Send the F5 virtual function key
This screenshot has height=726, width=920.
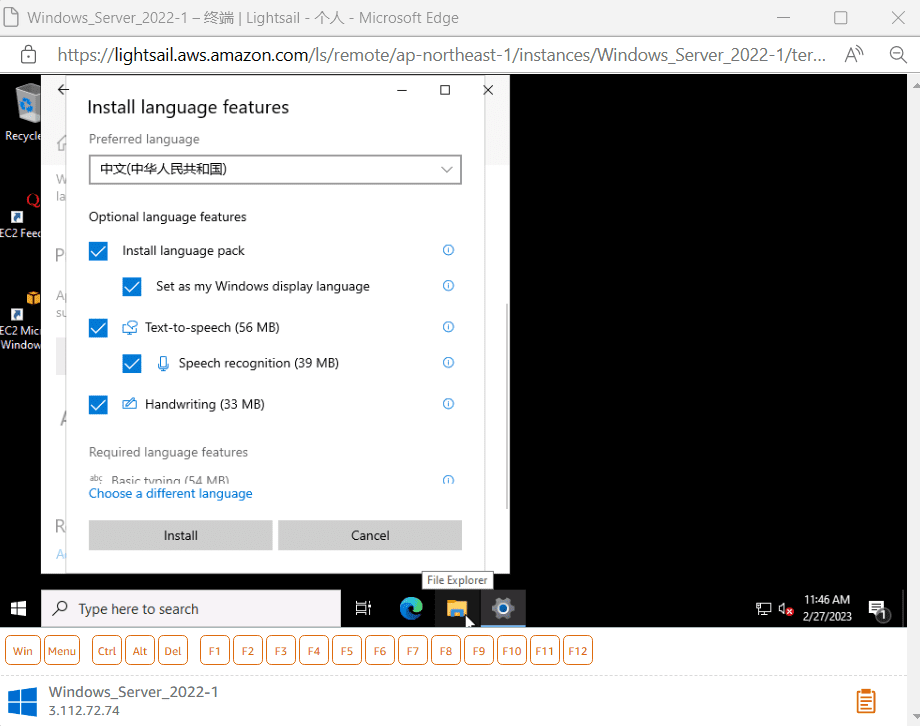tap(346, 651)
